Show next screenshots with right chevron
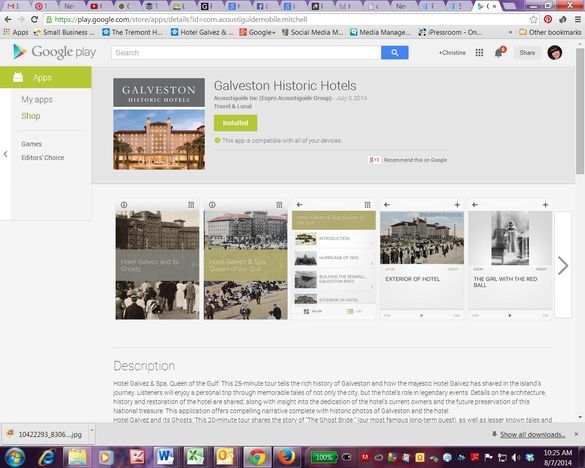Screen dimensions: 585x468 pos(563,265)
